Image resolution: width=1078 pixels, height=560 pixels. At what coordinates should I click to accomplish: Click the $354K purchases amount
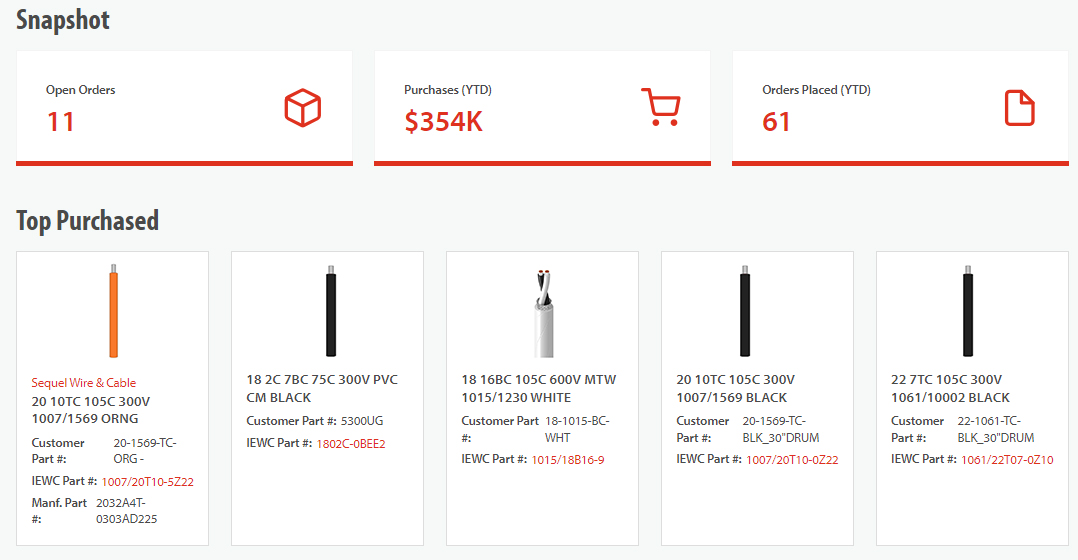click(x=443, y=122)
